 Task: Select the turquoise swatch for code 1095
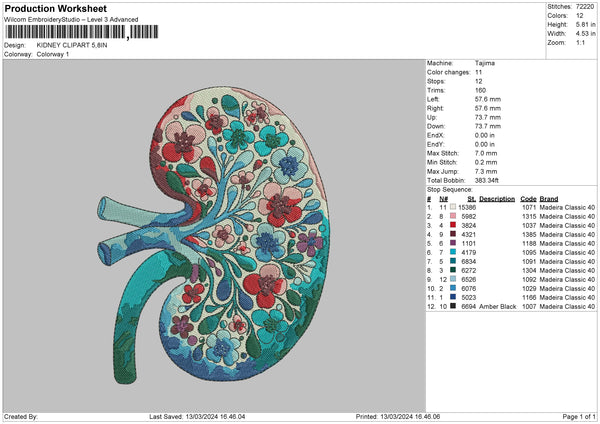coord(453,252)
